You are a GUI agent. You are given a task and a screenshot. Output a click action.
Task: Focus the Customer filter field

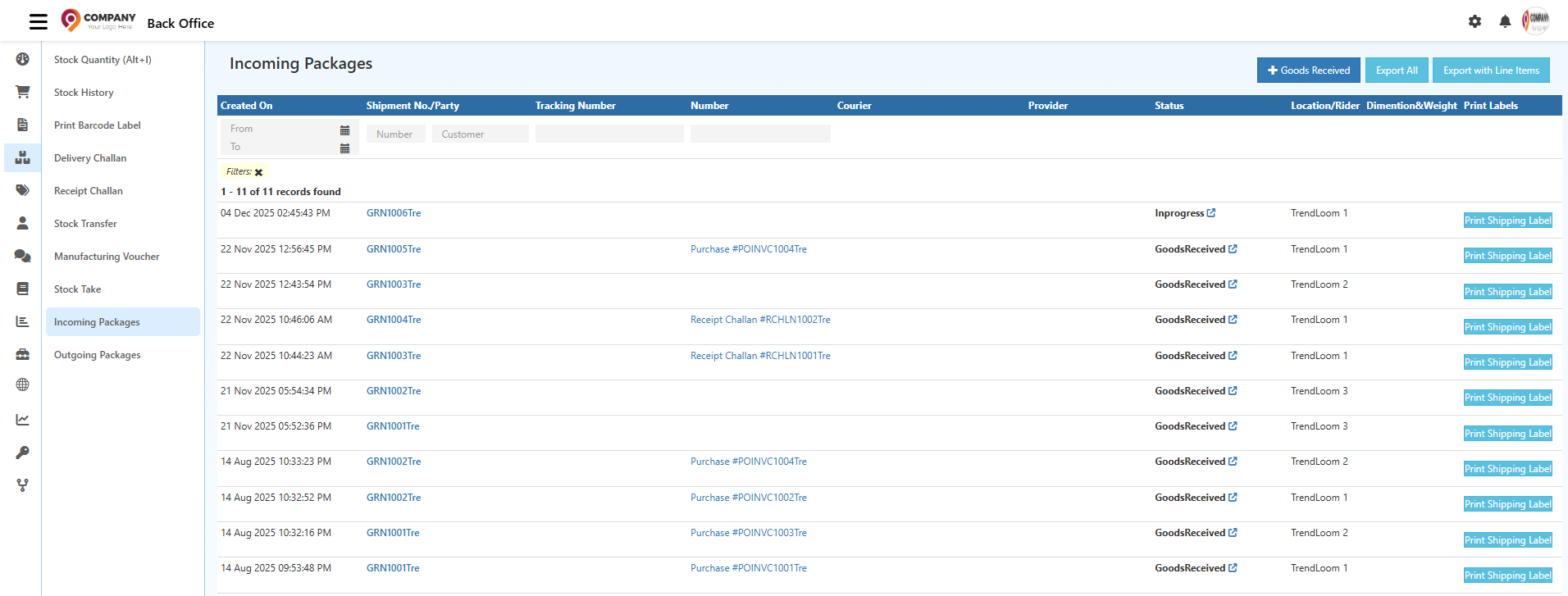point(480,134)
